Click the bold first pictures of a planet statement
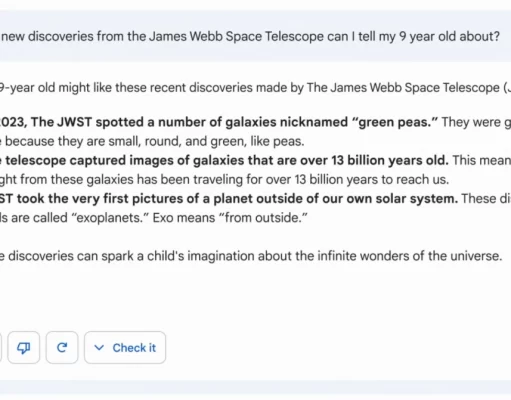This screenshot has height=400, width=511. (x=229, y=199)
